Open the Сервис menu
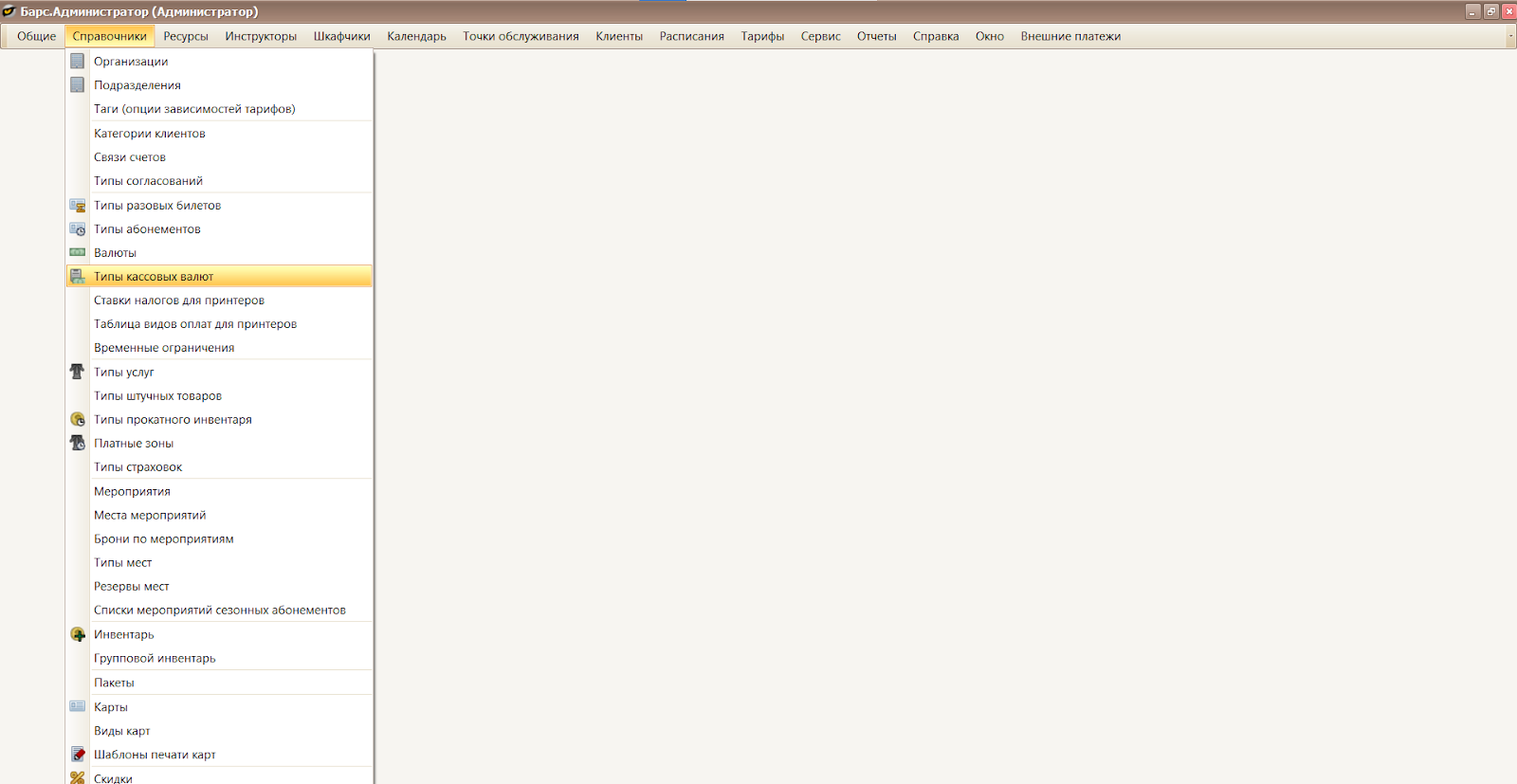Viewport: 1517px width, 784px height. (x=821, y=37)
